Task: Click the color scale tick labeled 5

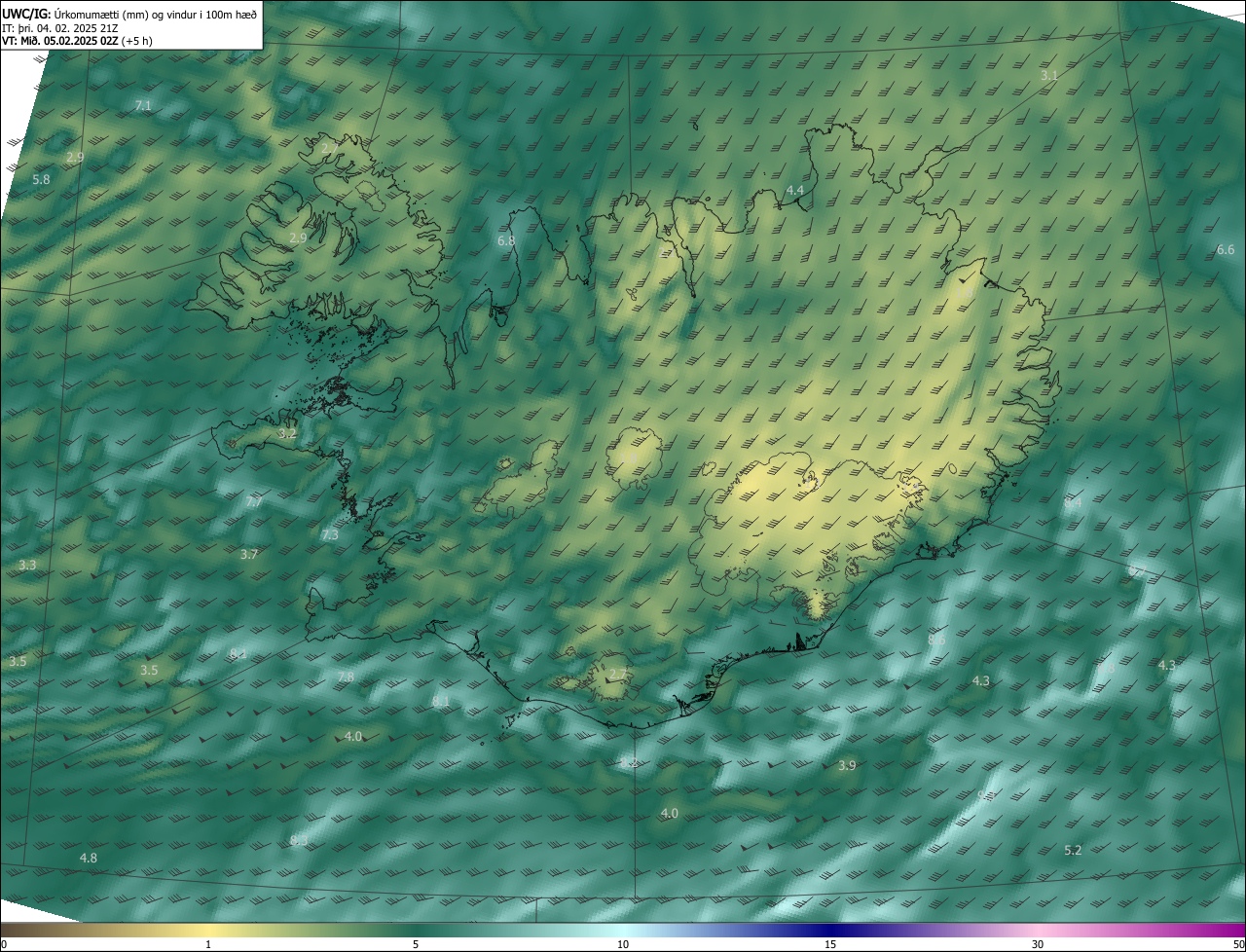Action: [416, 944]
